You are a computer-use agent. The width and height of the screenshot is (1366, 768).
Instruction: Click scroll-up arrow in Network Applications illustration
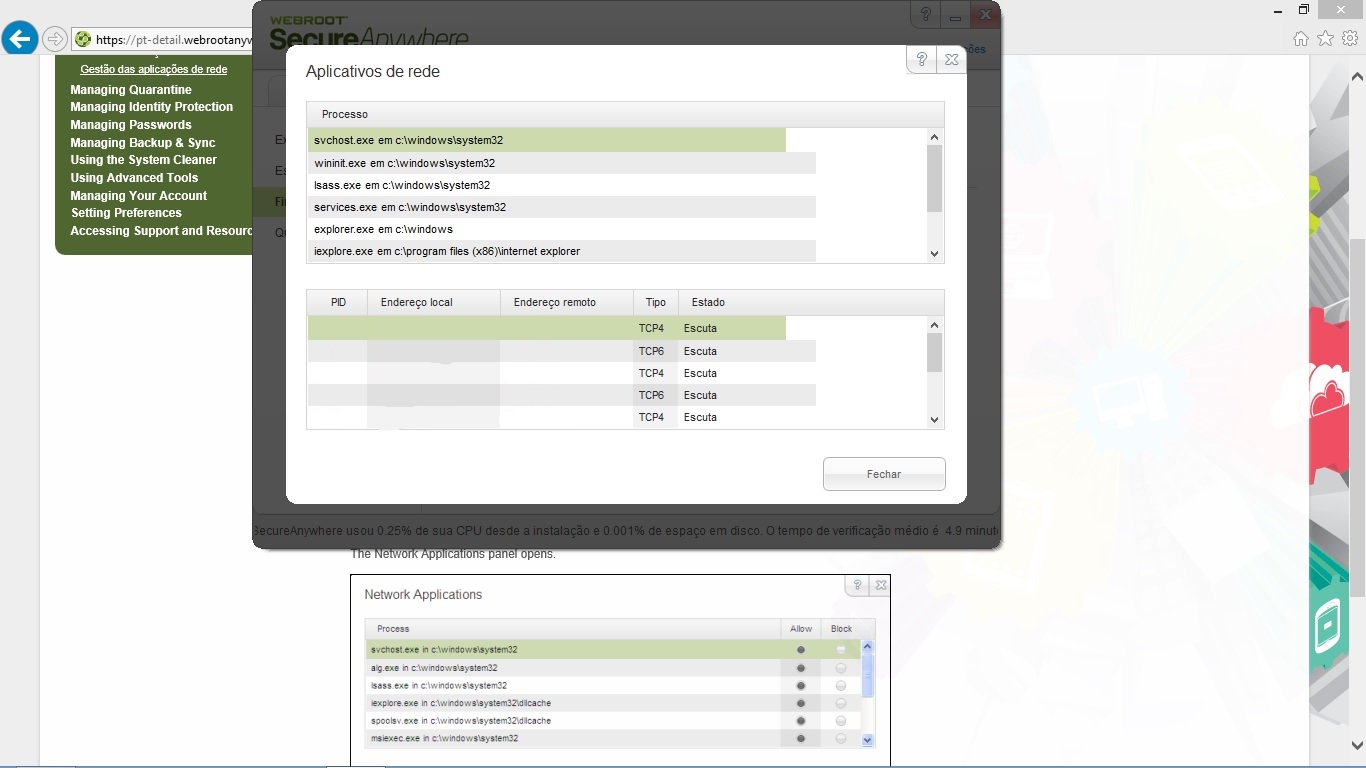pyautogui.click(x=868, y=648)
